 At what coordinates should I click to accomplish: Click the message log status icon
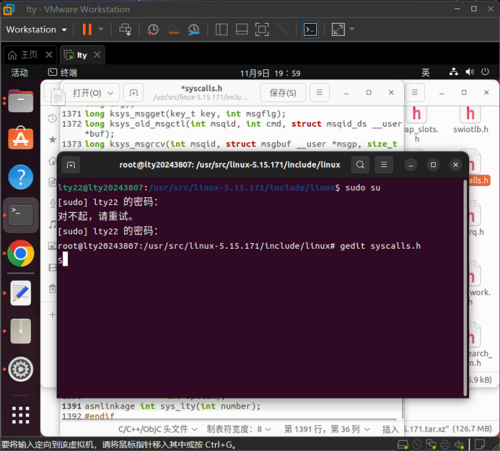480,445
